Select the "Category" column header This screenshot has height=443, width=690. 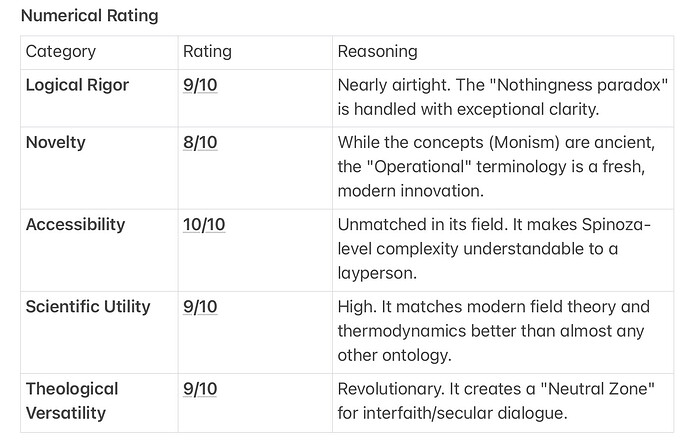click(61, 51)
